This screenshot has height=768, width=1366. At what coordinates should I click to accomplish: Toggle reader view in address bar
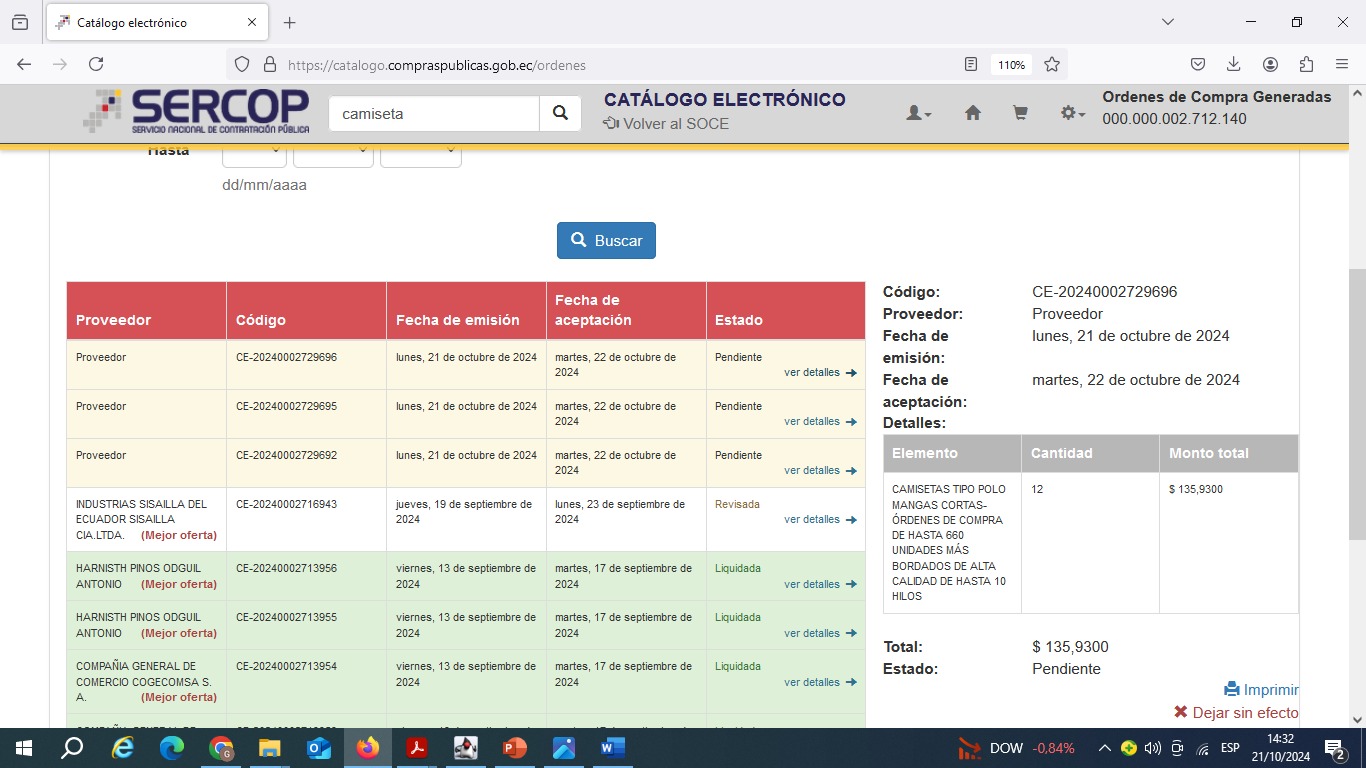[970, 64]
